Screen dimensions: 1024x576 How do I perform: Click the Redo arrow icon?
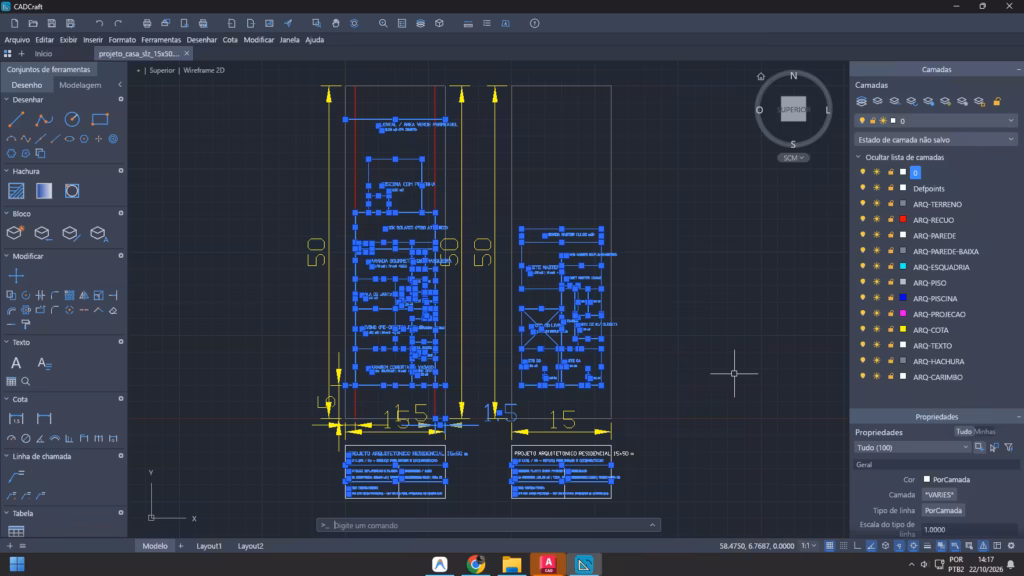tap(118, 24)
